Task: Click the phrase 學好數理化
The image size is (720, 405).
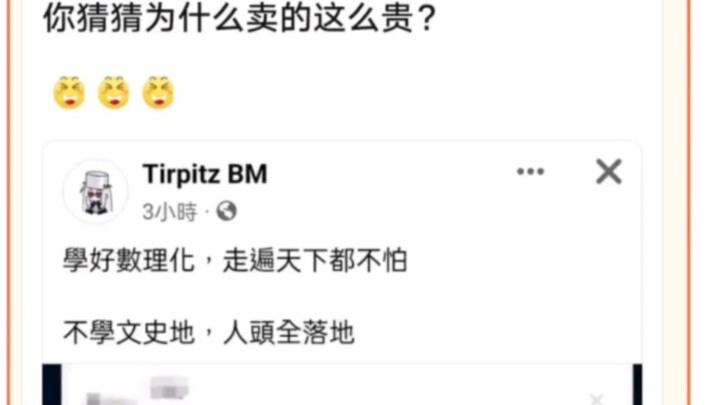Action: point(129,260)
